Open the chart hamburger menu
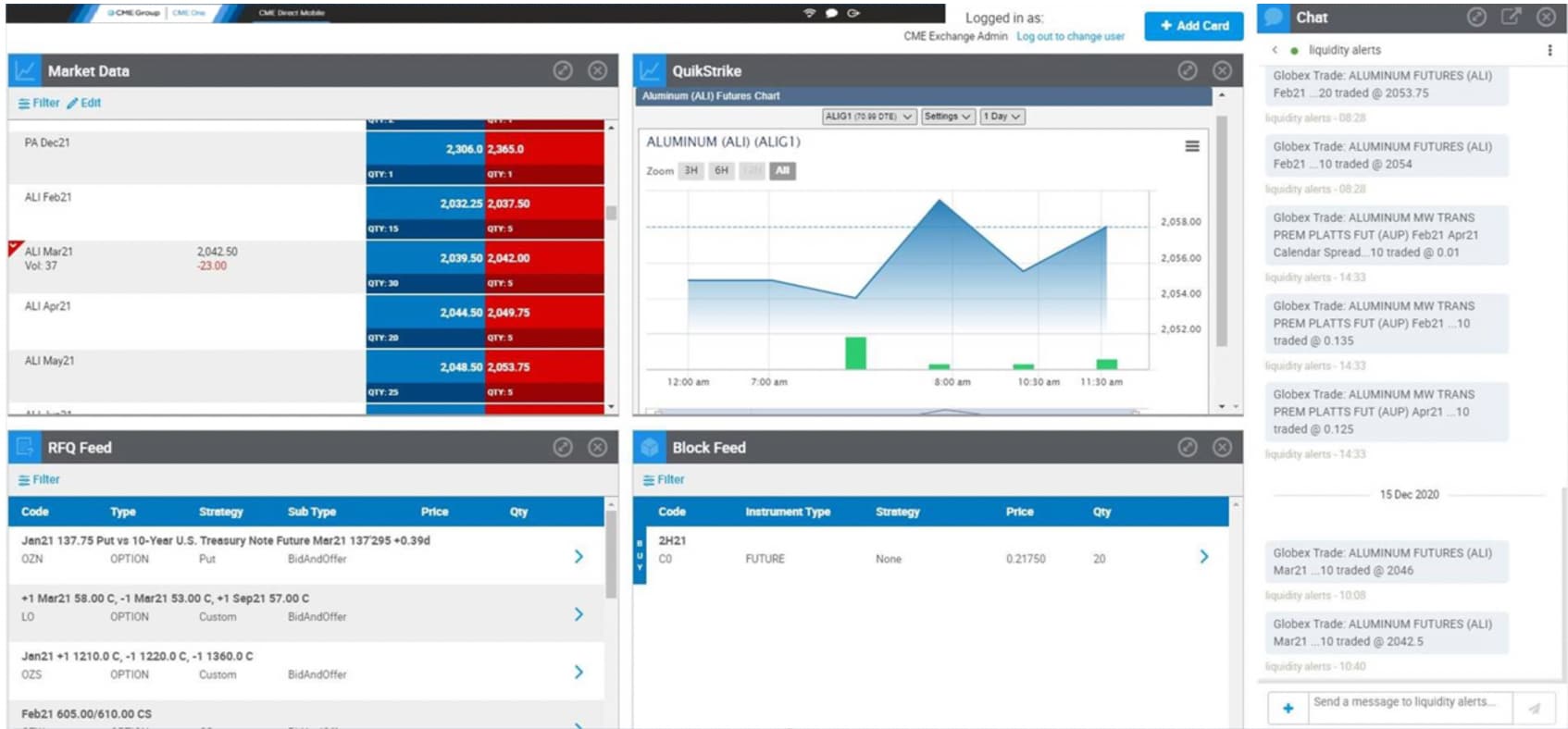Image resolution: width=1568 pixels, height=729 pixels. (x=1192, y=146)
